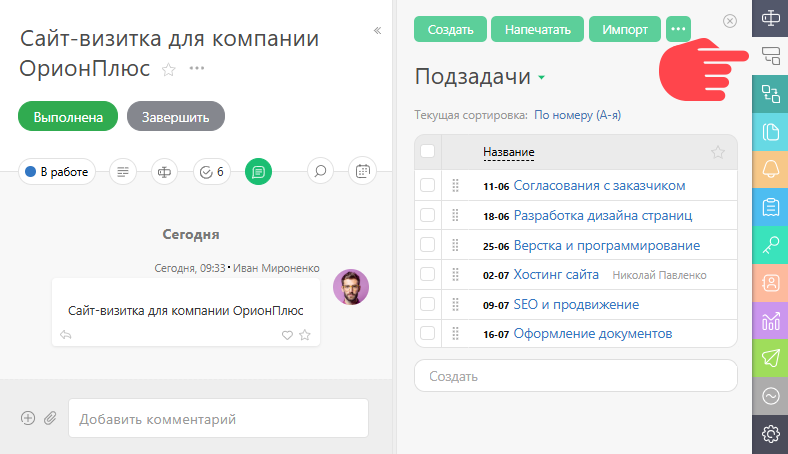Click the star in the table header
Viewport: 788px width, 454px height.
tap(718, 152)
